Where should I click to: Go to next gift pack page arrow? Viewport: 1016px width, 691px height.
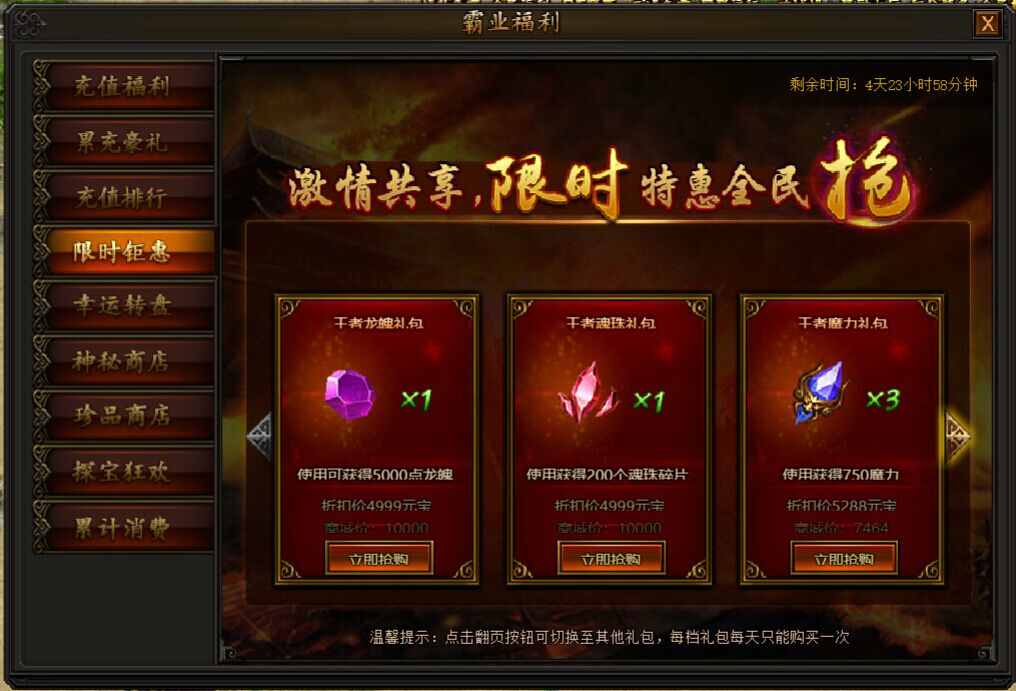coord(958,437)
